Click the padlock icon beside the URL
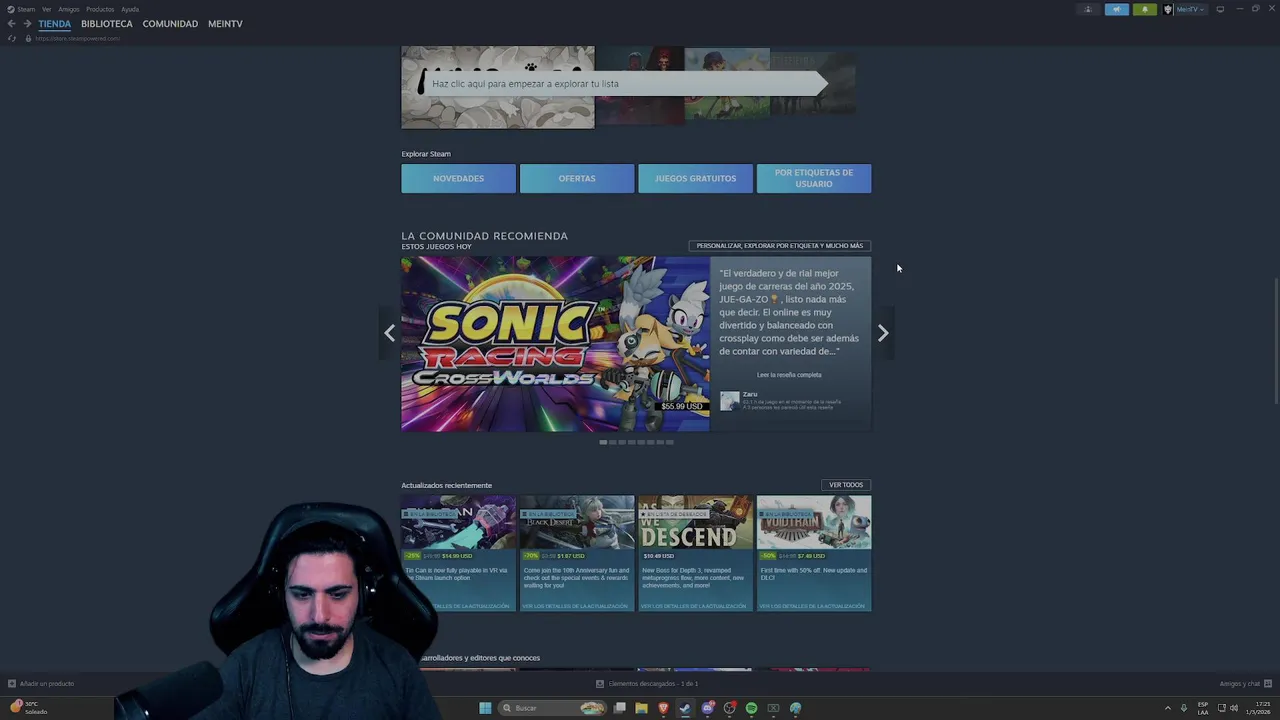Screen dimensions: 1280x720 tap(28, 38)
